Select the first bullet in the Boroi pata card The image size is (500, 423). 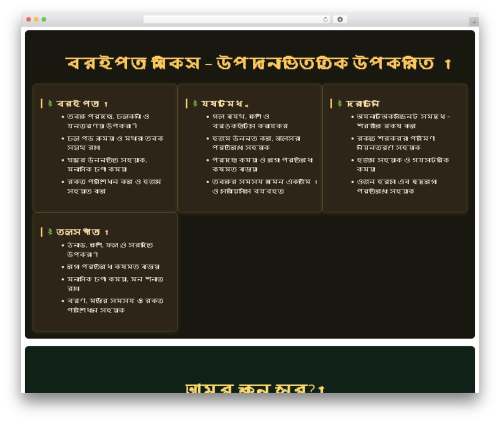click(x=108, y=121)
